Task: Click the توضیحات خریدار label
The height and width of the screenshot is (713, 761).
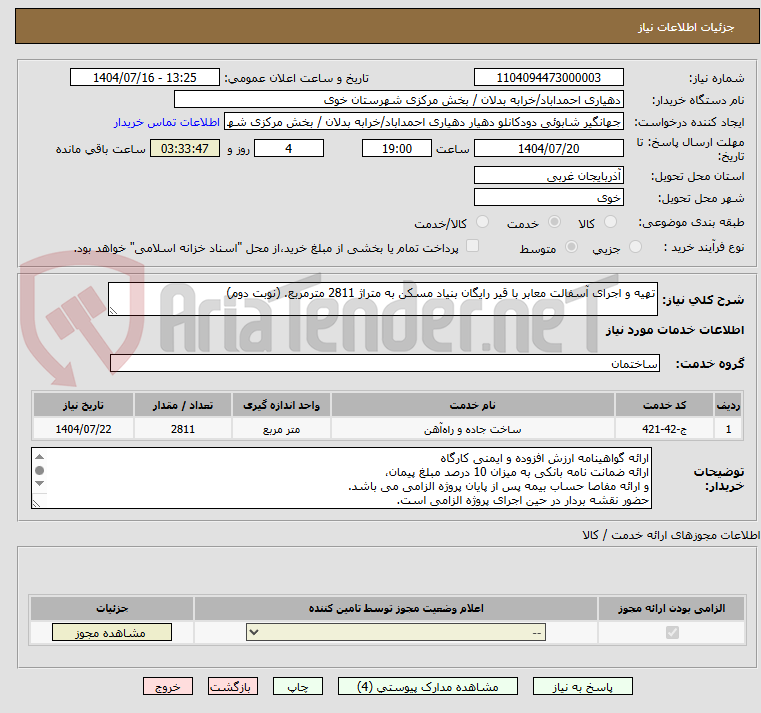Action: [719, 479]
